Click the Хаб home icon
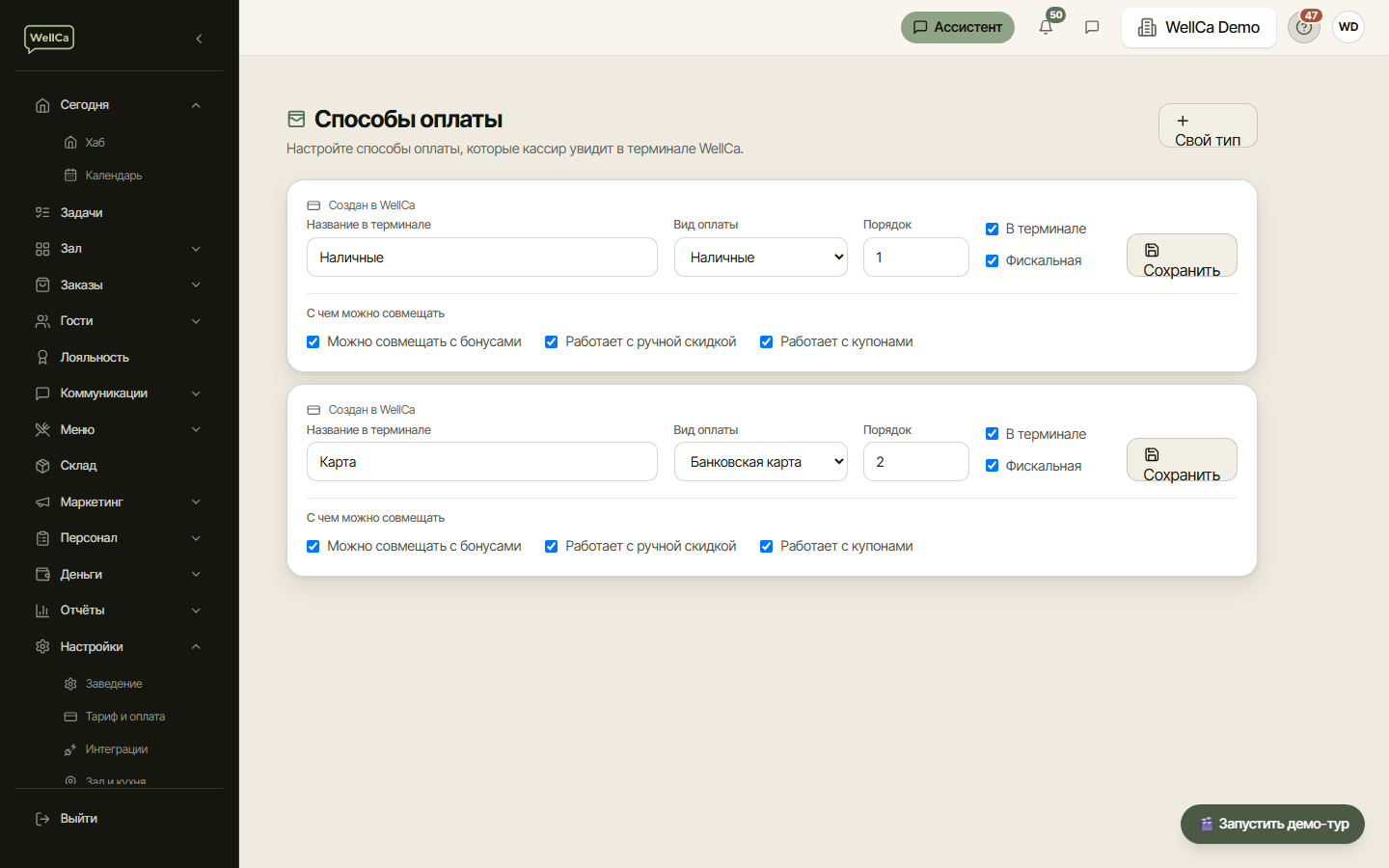1389x868 pixels. click(70, 143)
